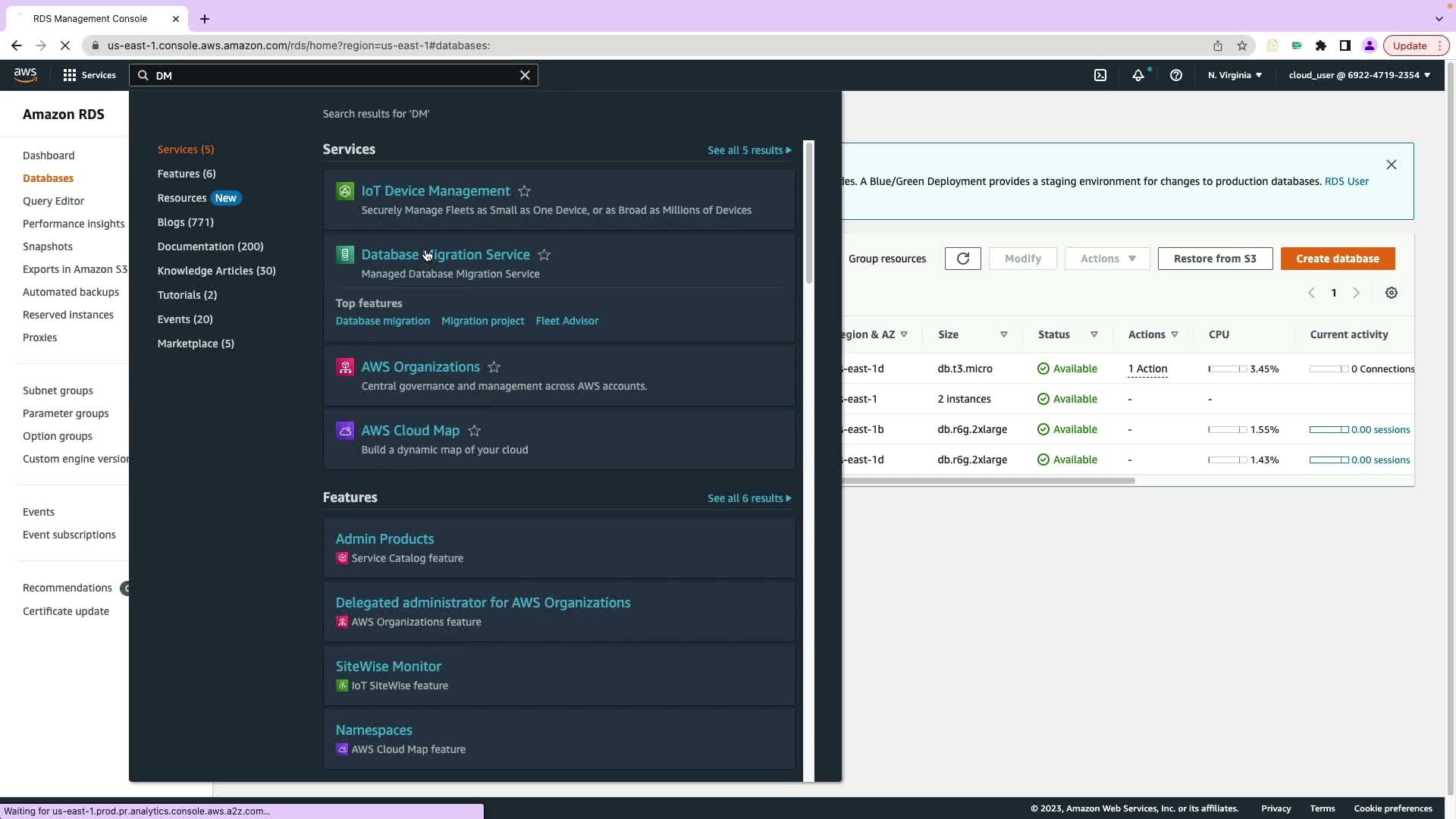Open the Services grid menu
The width and height of the screenshot is (1456, 819).
tap(89, 75)
